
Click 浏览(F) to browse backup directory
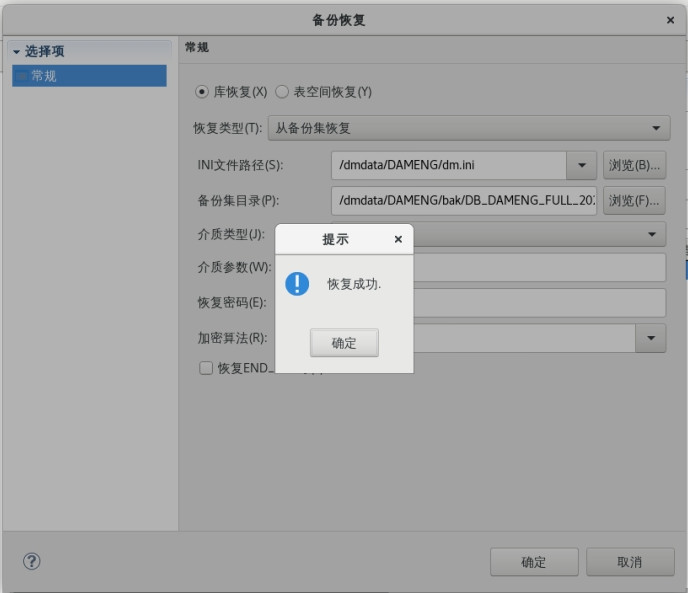tap(634, 200)
